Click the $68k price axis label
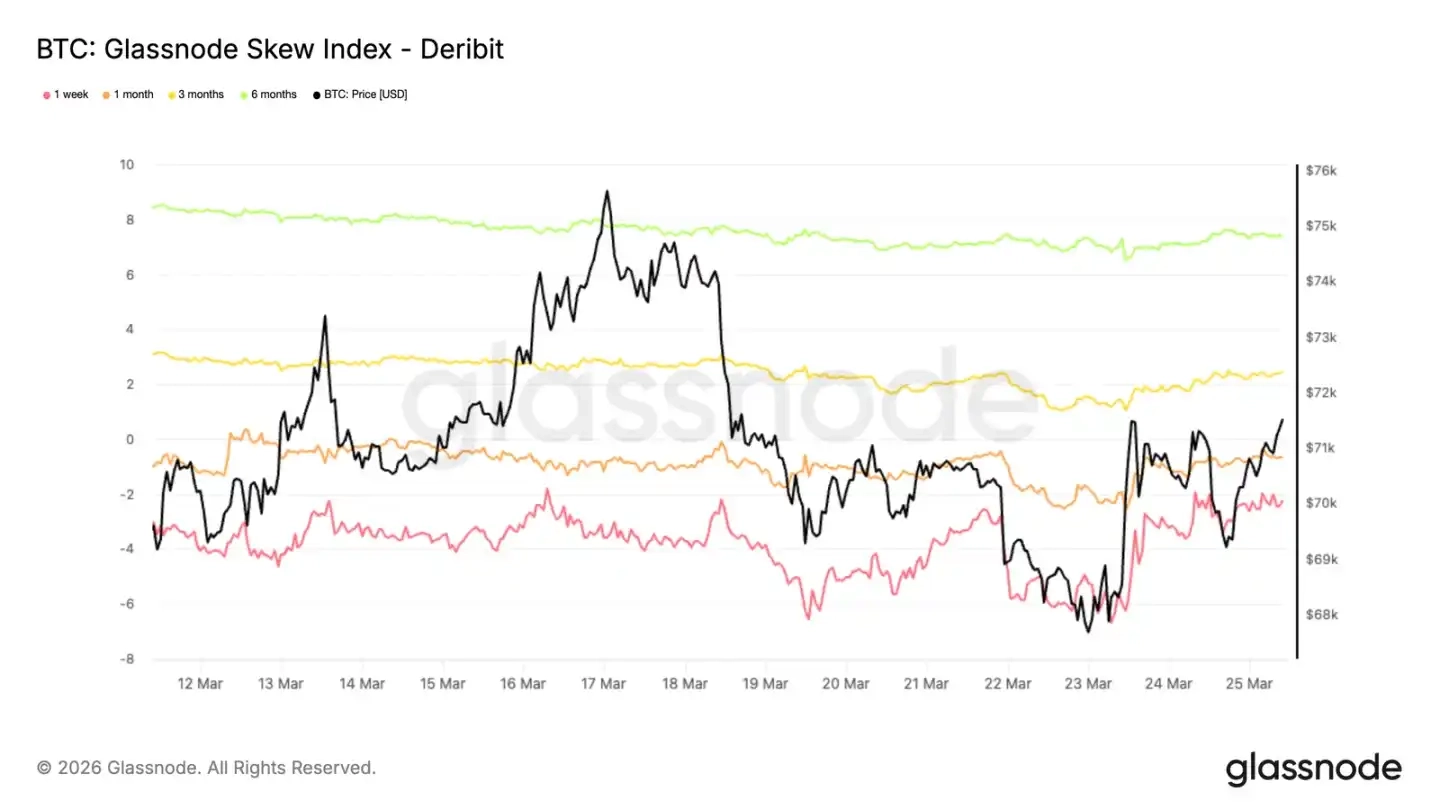This screenshot has width=1440, height=810. [1322, 615]
